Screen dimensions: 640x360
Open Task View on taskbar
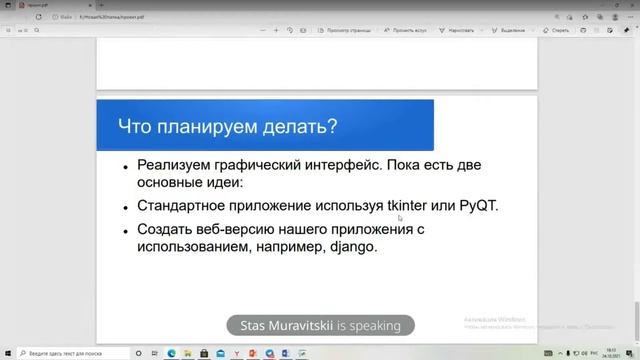click(154, 353)
